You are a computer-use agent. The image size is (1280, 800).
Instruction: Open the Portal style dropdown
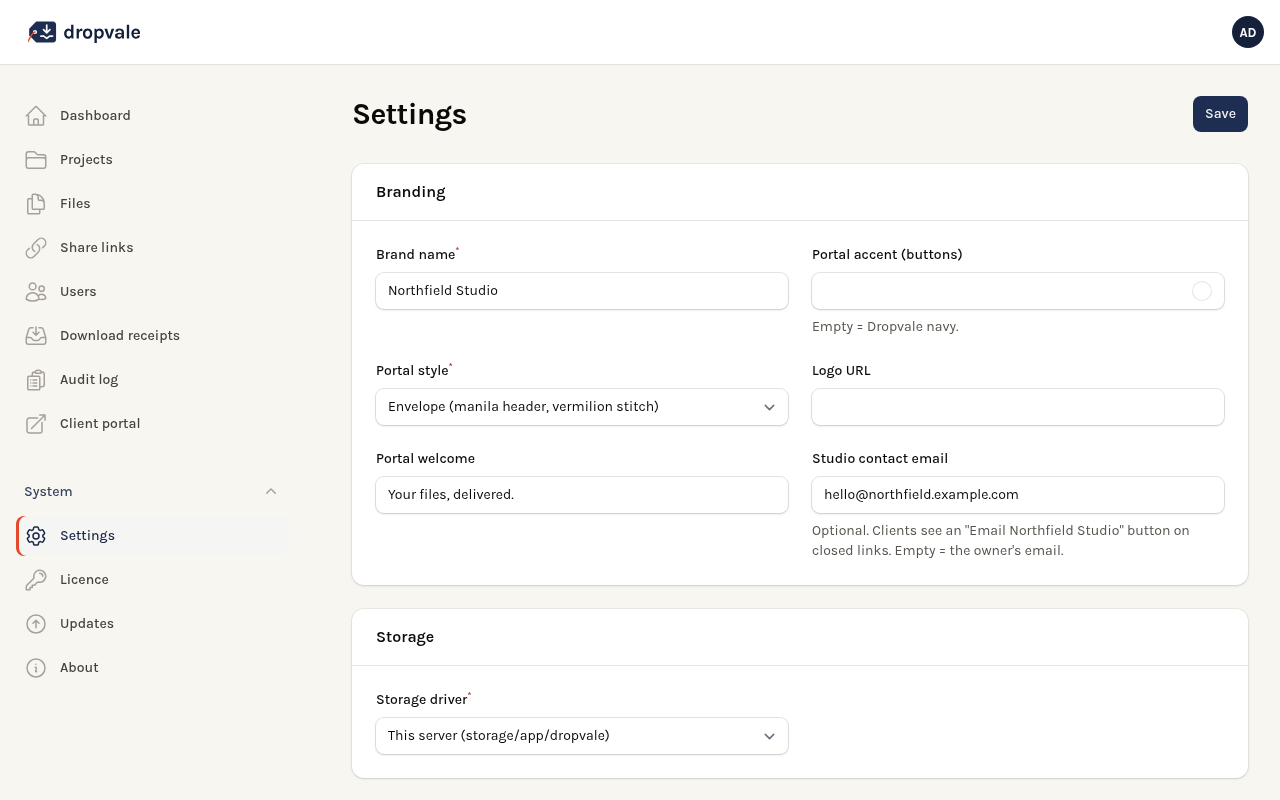coord(582,407)
